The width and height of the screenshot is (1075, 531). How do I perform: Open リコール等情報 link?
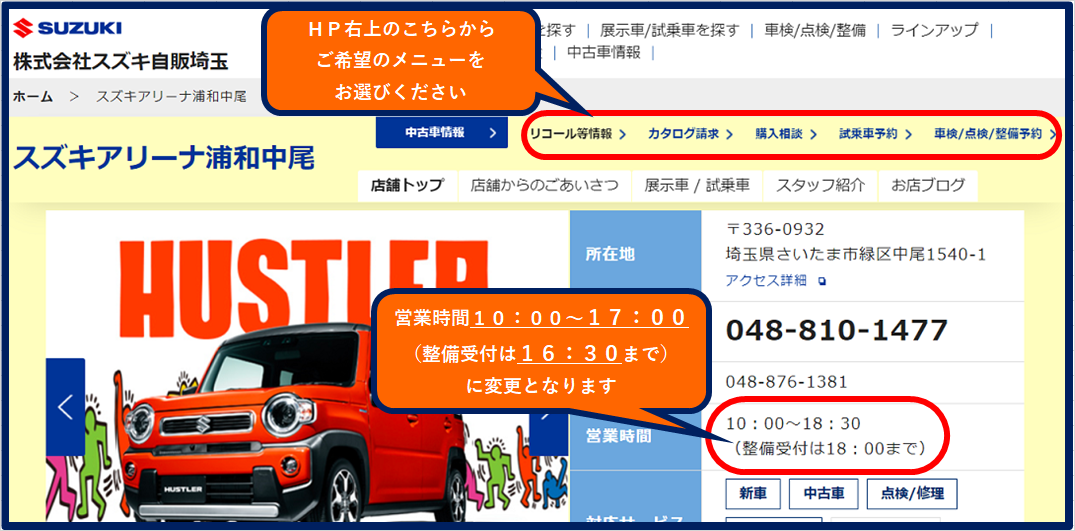tap(578, 134)
